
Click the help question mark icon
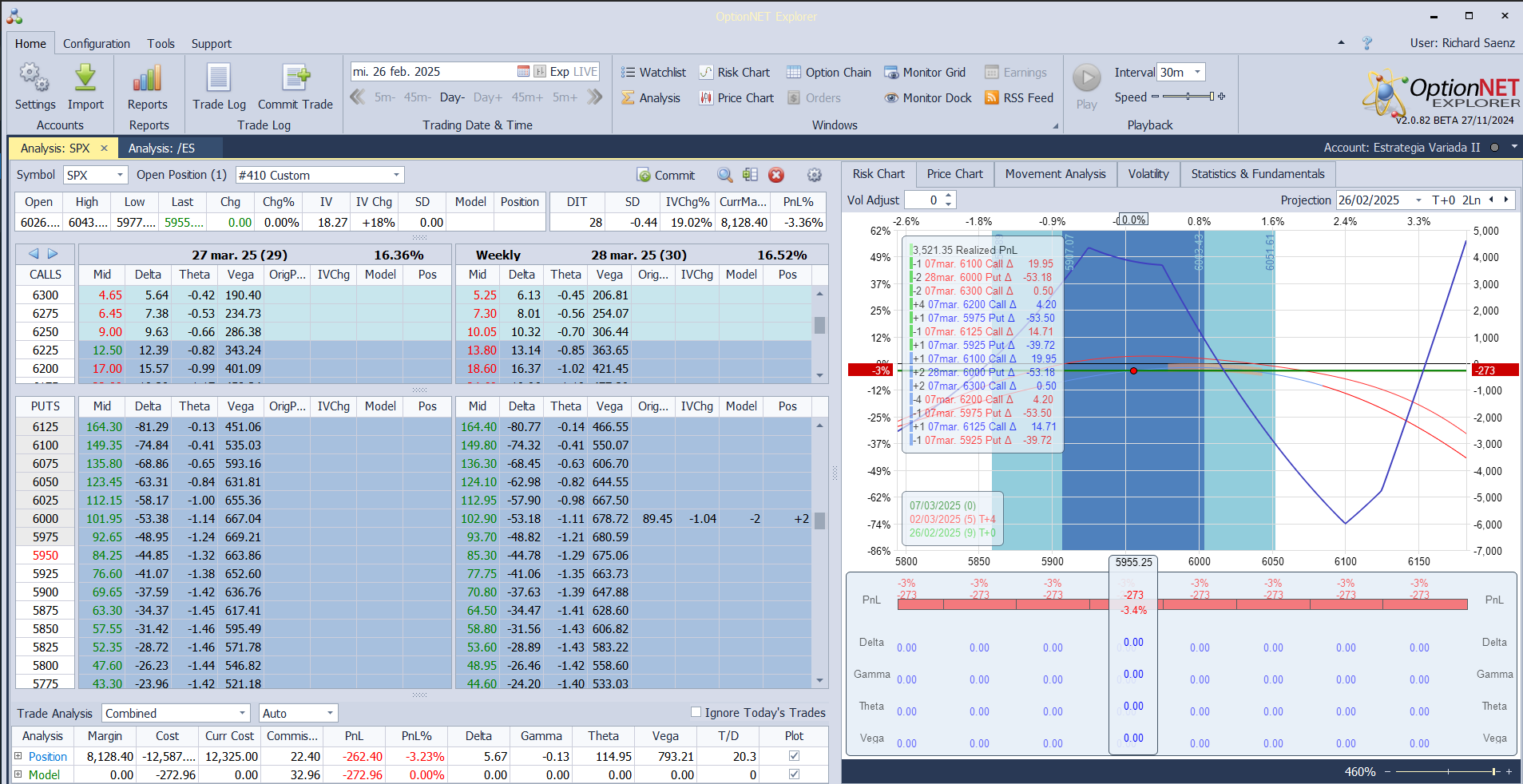click(x=1367, y=43)
